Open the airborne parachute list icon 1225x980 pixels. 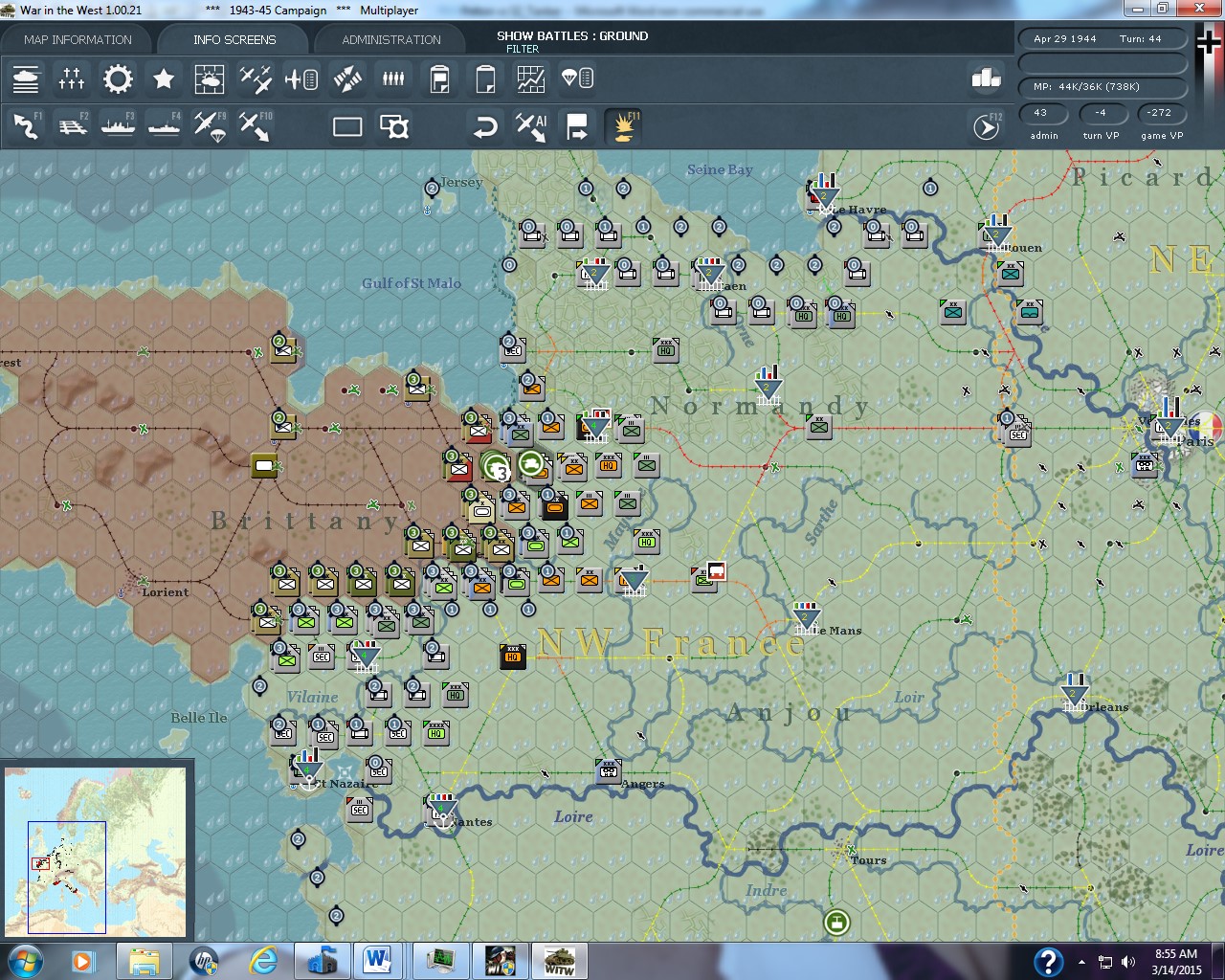tap(577, 78)
